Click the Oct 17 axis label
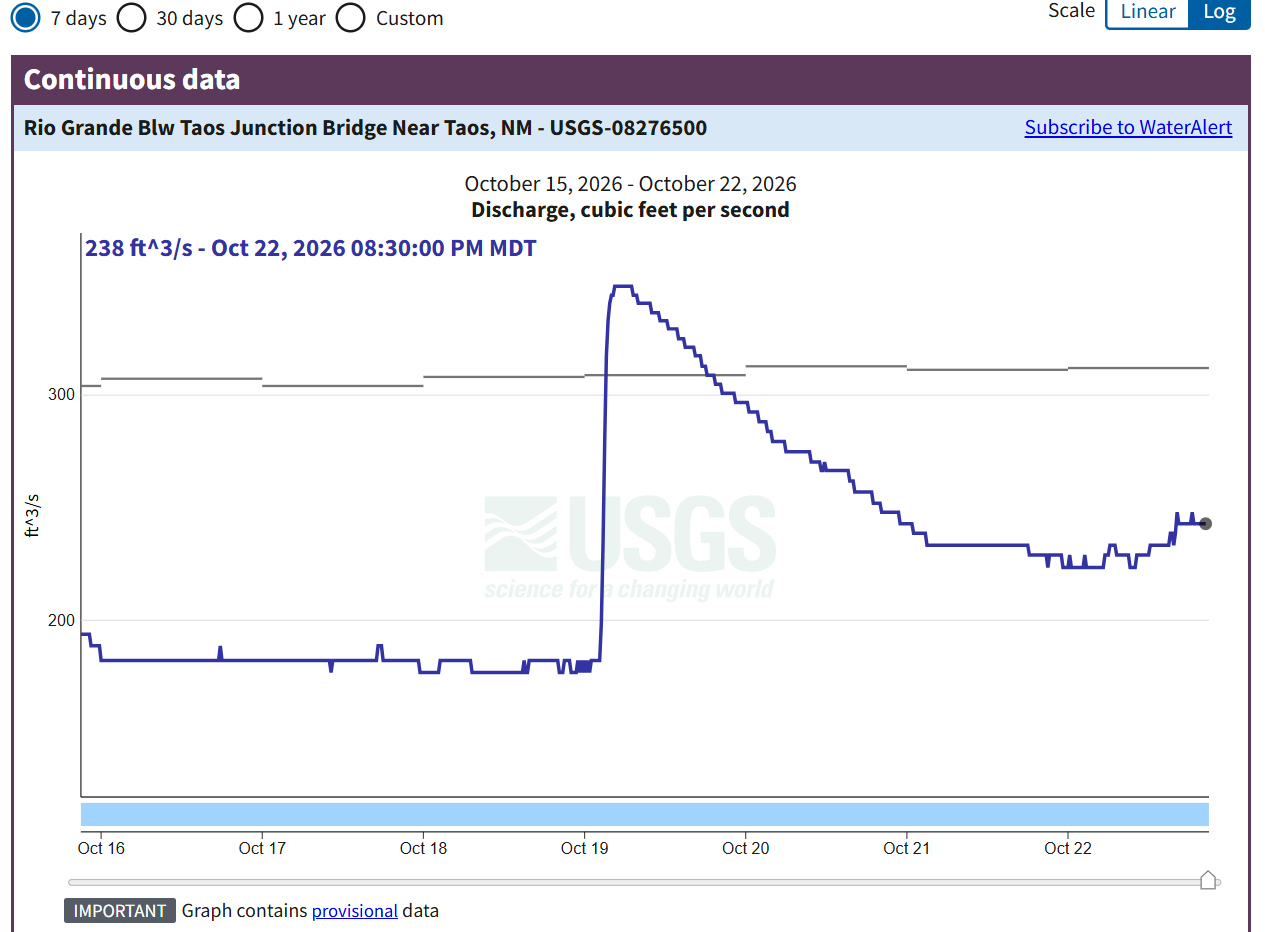 click(x=262, y=848)
